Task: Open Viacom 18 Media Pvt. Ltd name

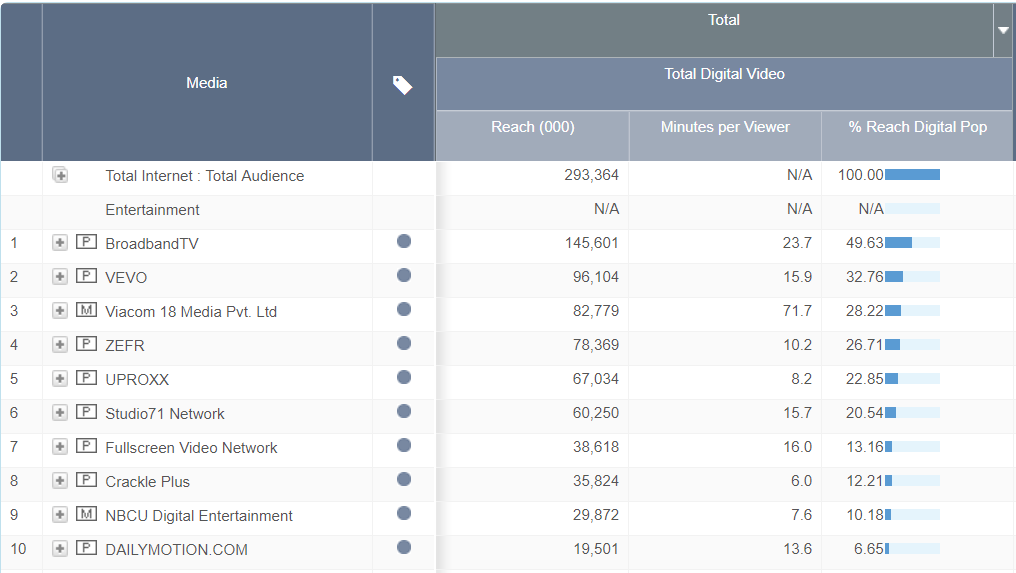Action: [x=191, y=312]
